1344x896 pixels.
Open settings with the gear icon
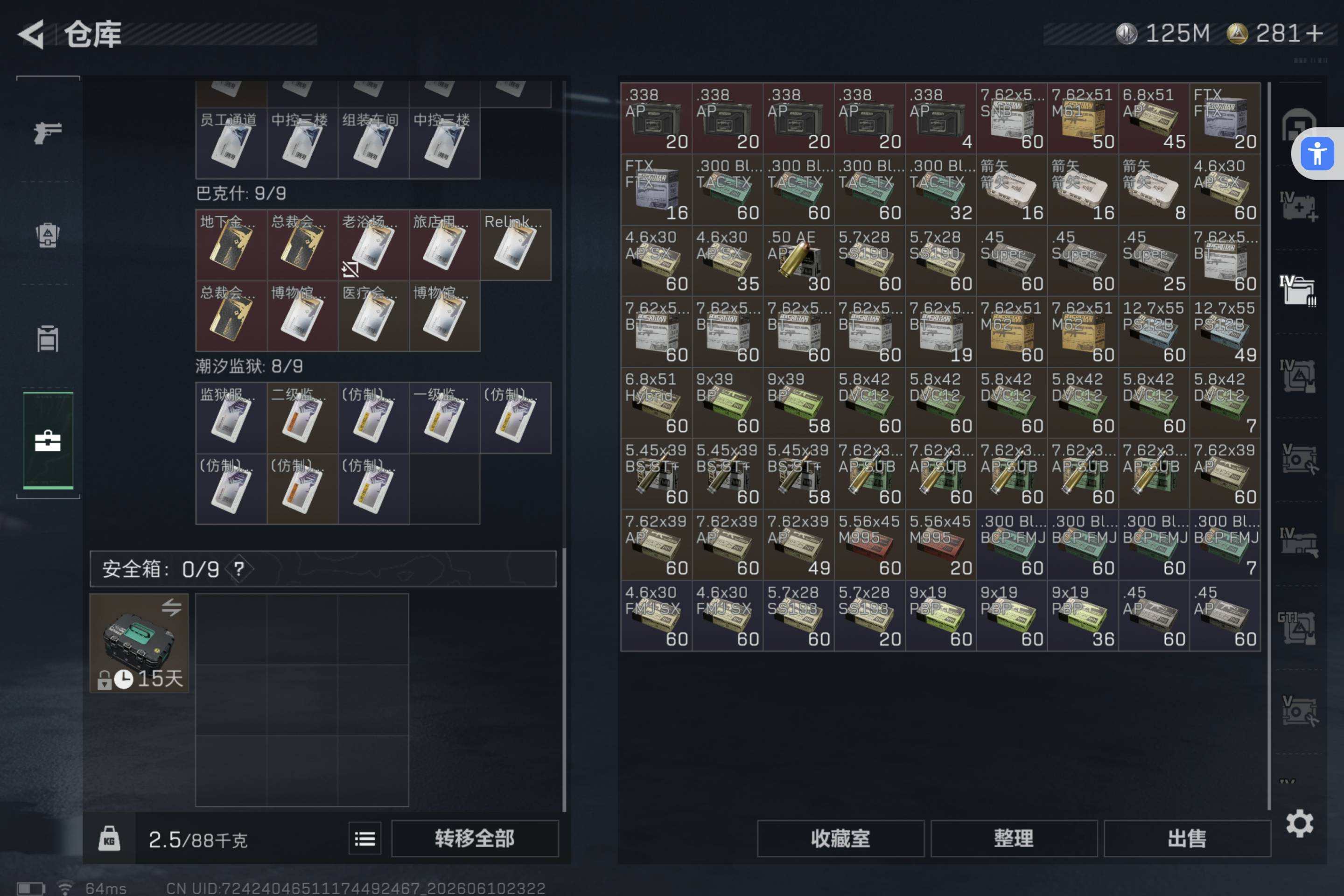(x=1299, y=823)
